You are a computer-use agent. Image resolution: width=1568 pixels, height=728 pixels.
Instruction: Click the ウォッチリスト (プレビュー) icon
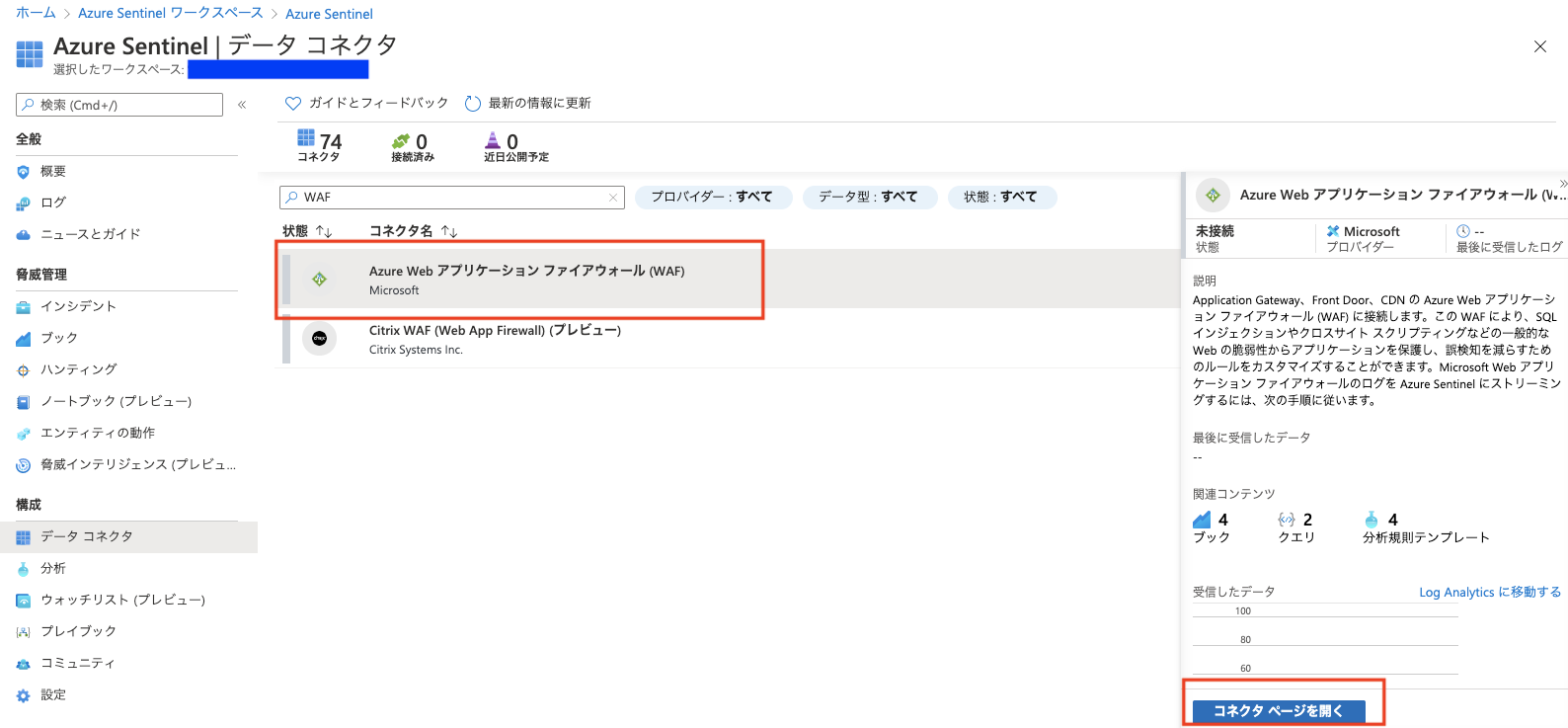pyautogui.click(x=24, y=601)
